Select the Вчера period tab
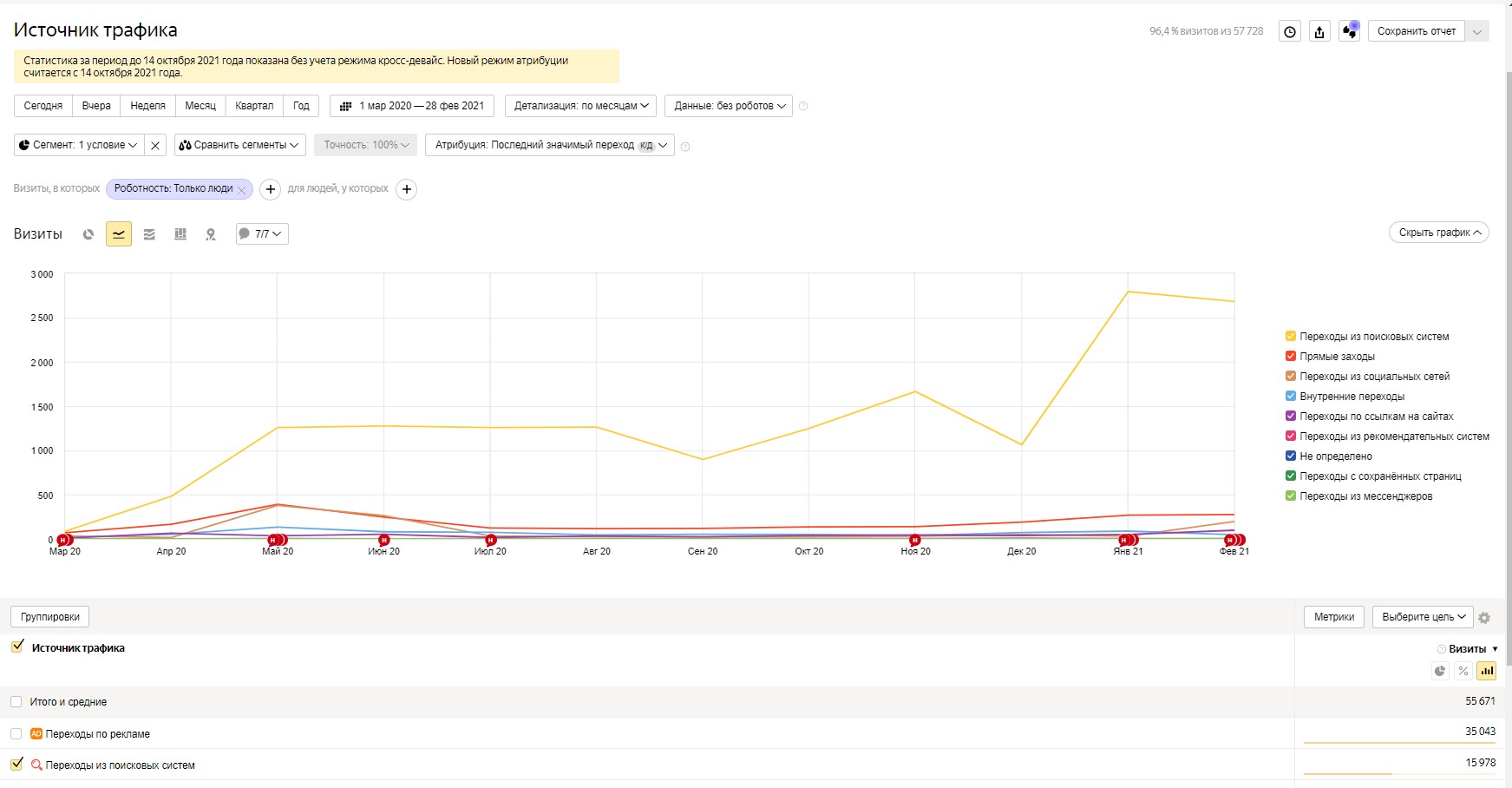Image resolution: width=1512 pixels, height=788 pixels. click(96, 106)
